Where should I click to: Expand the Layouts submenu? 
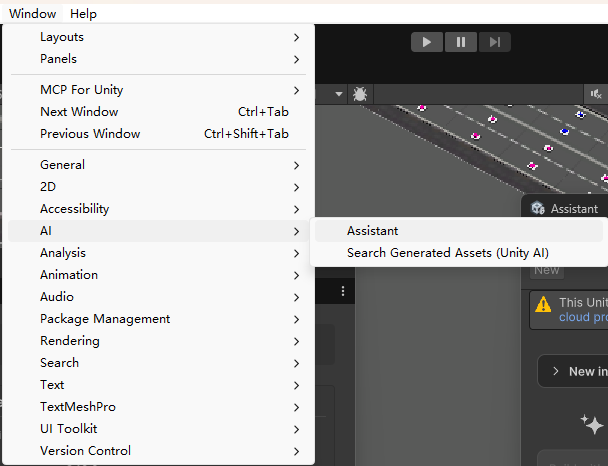(158, 37)
